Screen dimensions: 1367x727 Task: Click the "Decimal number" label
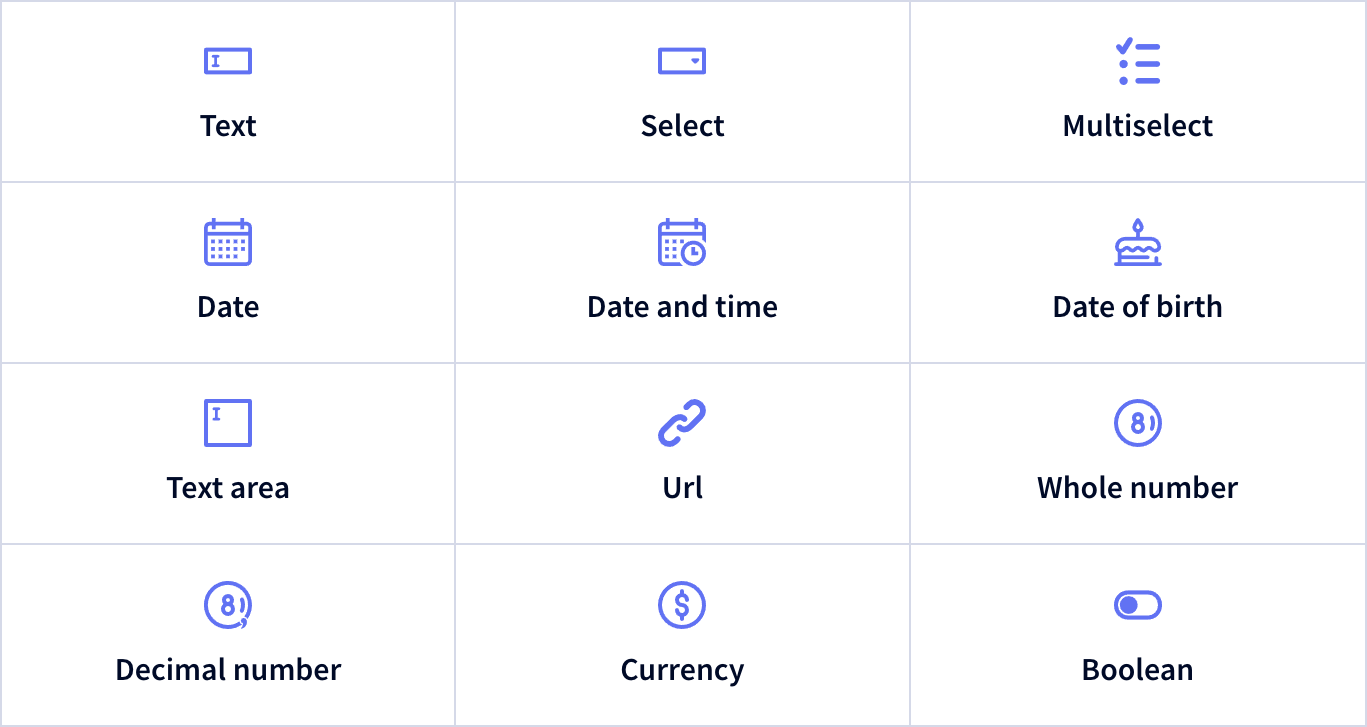[228, 669]
